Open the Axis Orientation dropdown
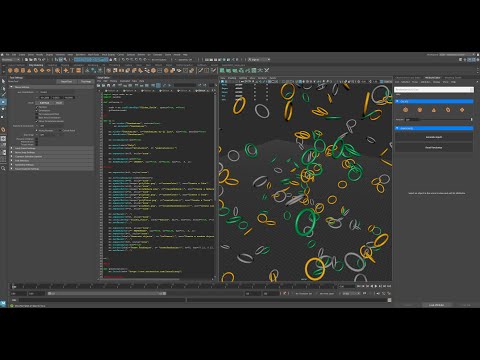 point(57,92)
